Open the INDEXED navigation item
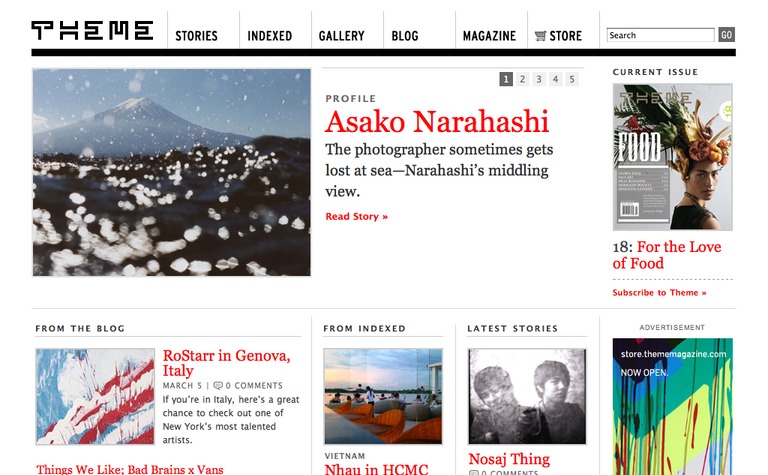 [x=269, y=36]
